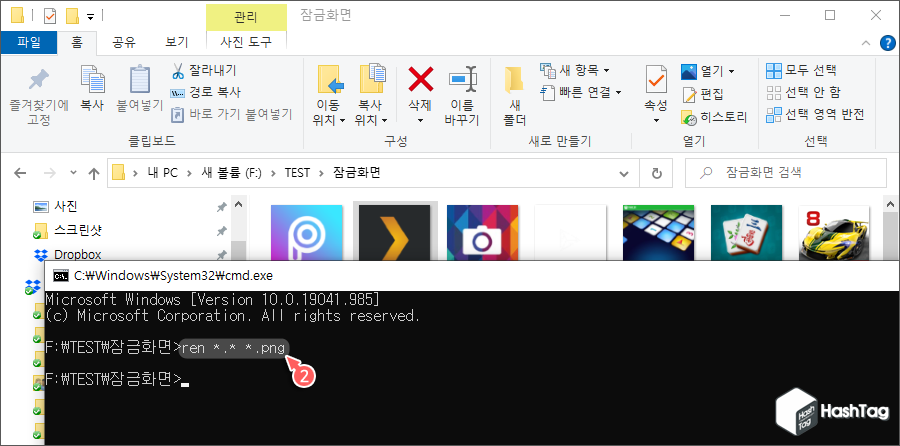900x446 pixels.
Task: Click 선택 안 함 (Select none)
Action: 804,92
